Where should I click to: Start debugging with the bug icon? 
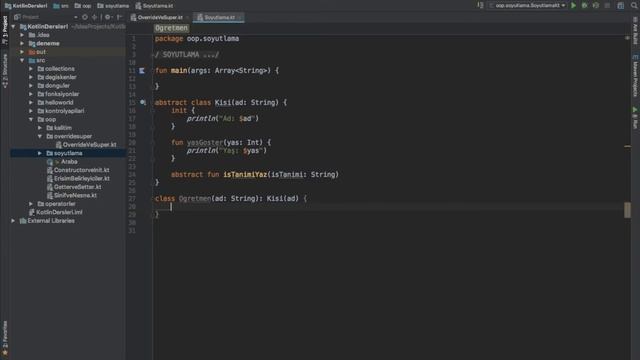pyautogui.click(x=584, y=6)
